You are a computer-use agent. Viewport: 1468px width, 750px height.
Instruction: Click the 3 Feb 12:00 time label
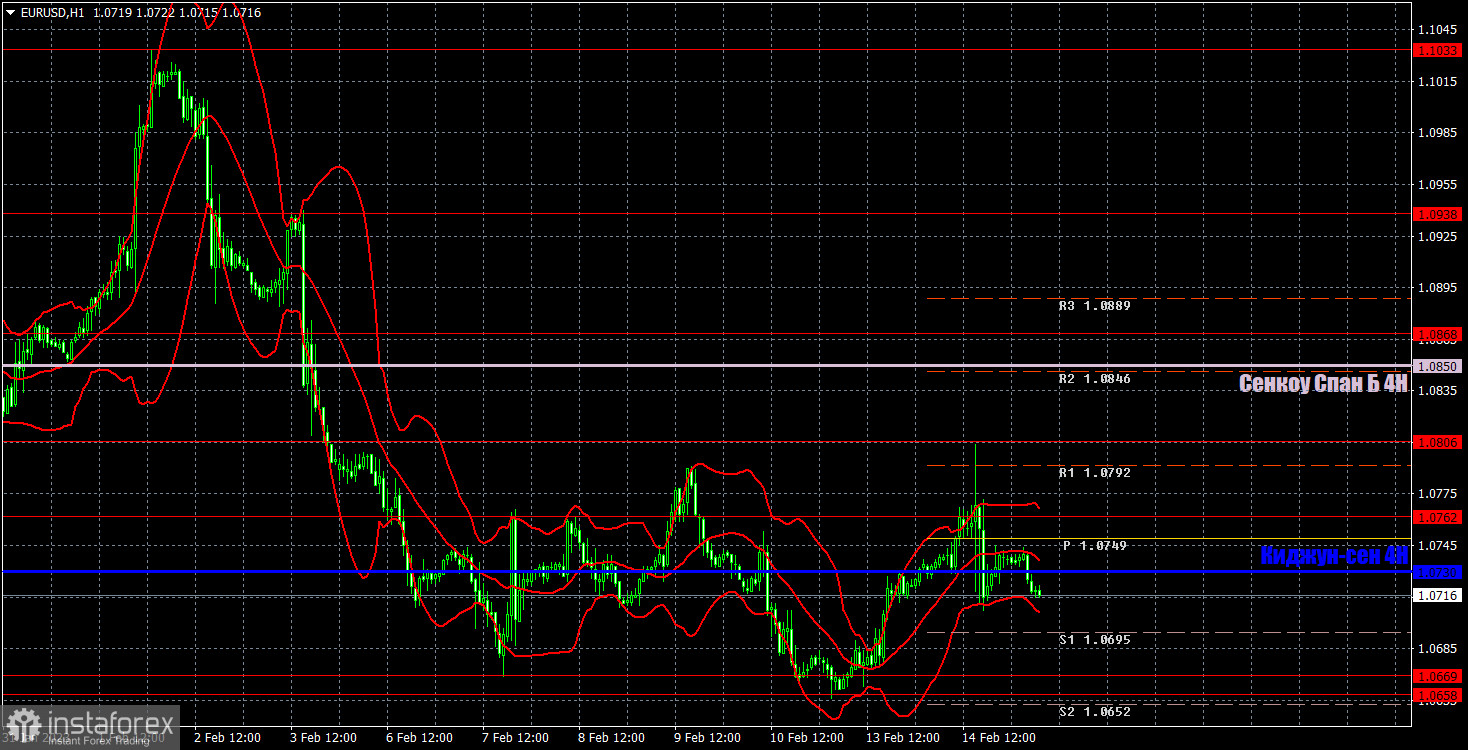coord(323,738)
